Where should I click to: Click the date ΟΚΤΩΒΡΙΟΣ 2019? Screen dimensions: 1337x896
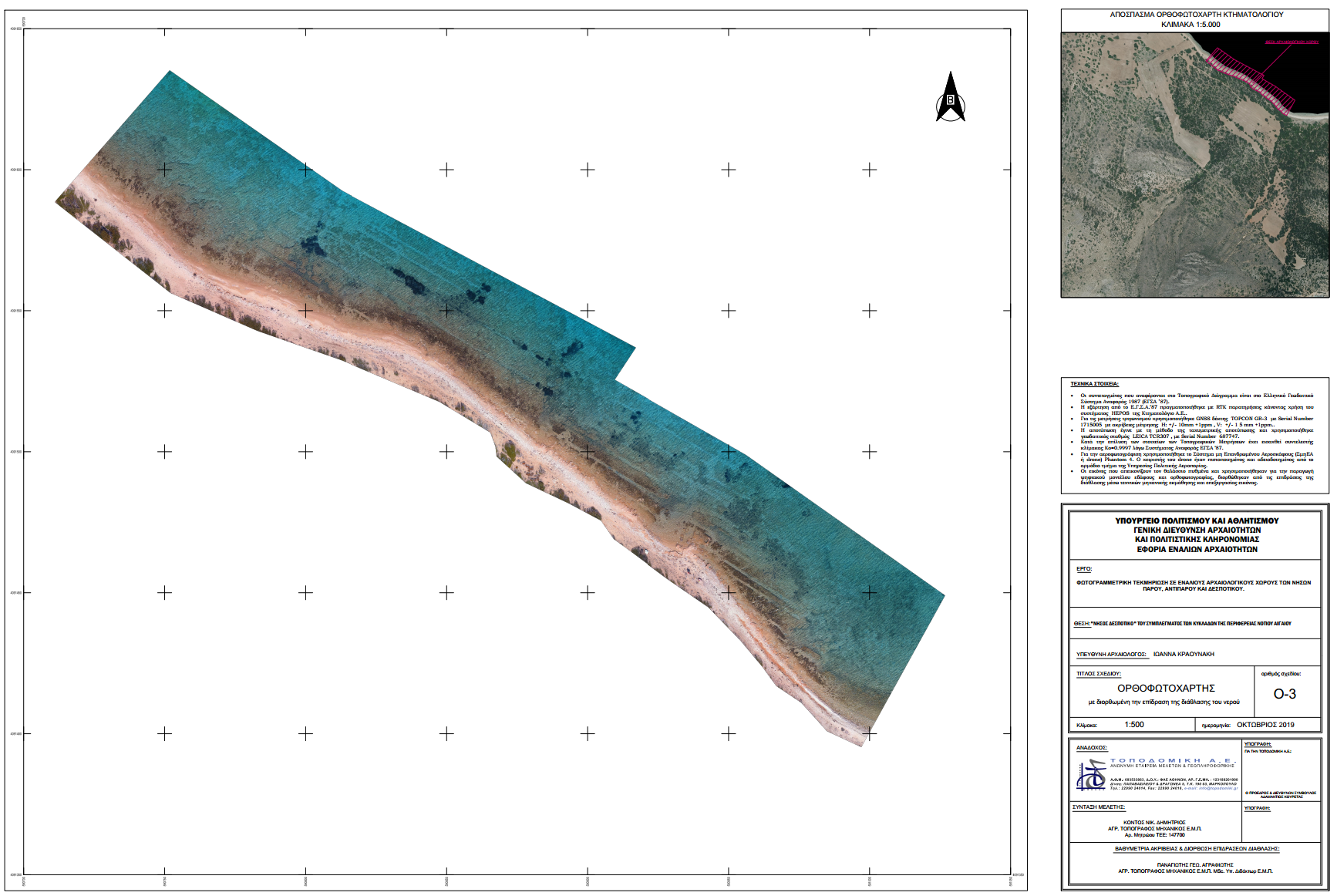[x=1265, y=725]
